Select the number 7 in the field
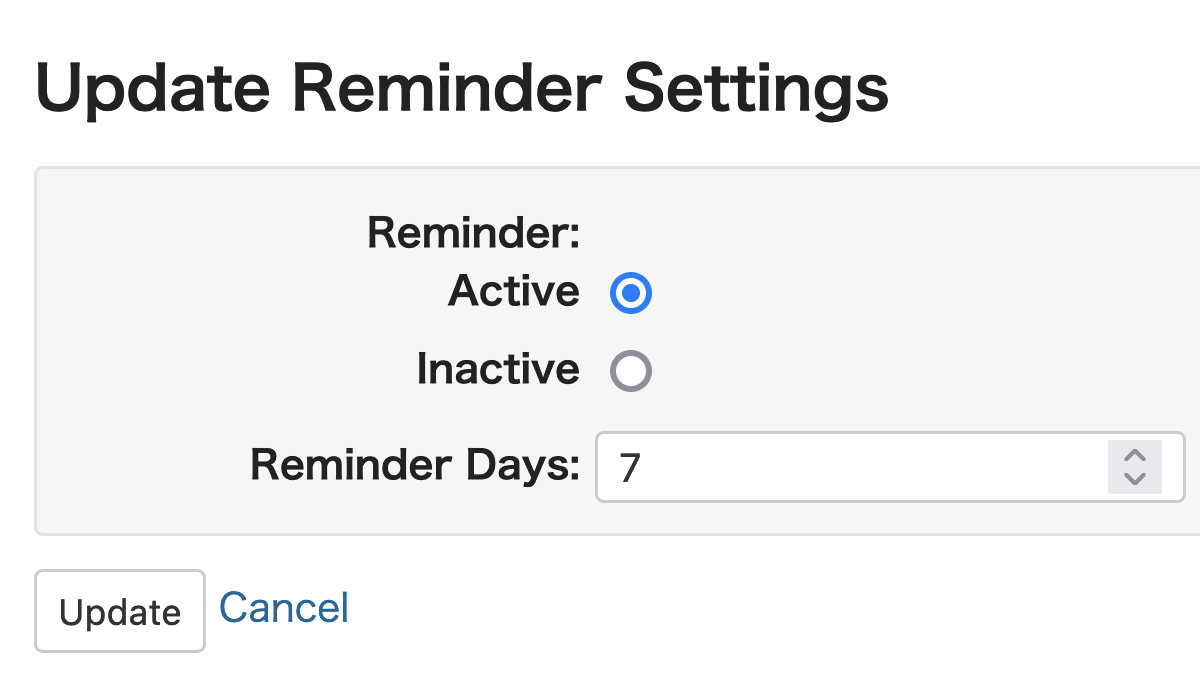 click(628, 467)
